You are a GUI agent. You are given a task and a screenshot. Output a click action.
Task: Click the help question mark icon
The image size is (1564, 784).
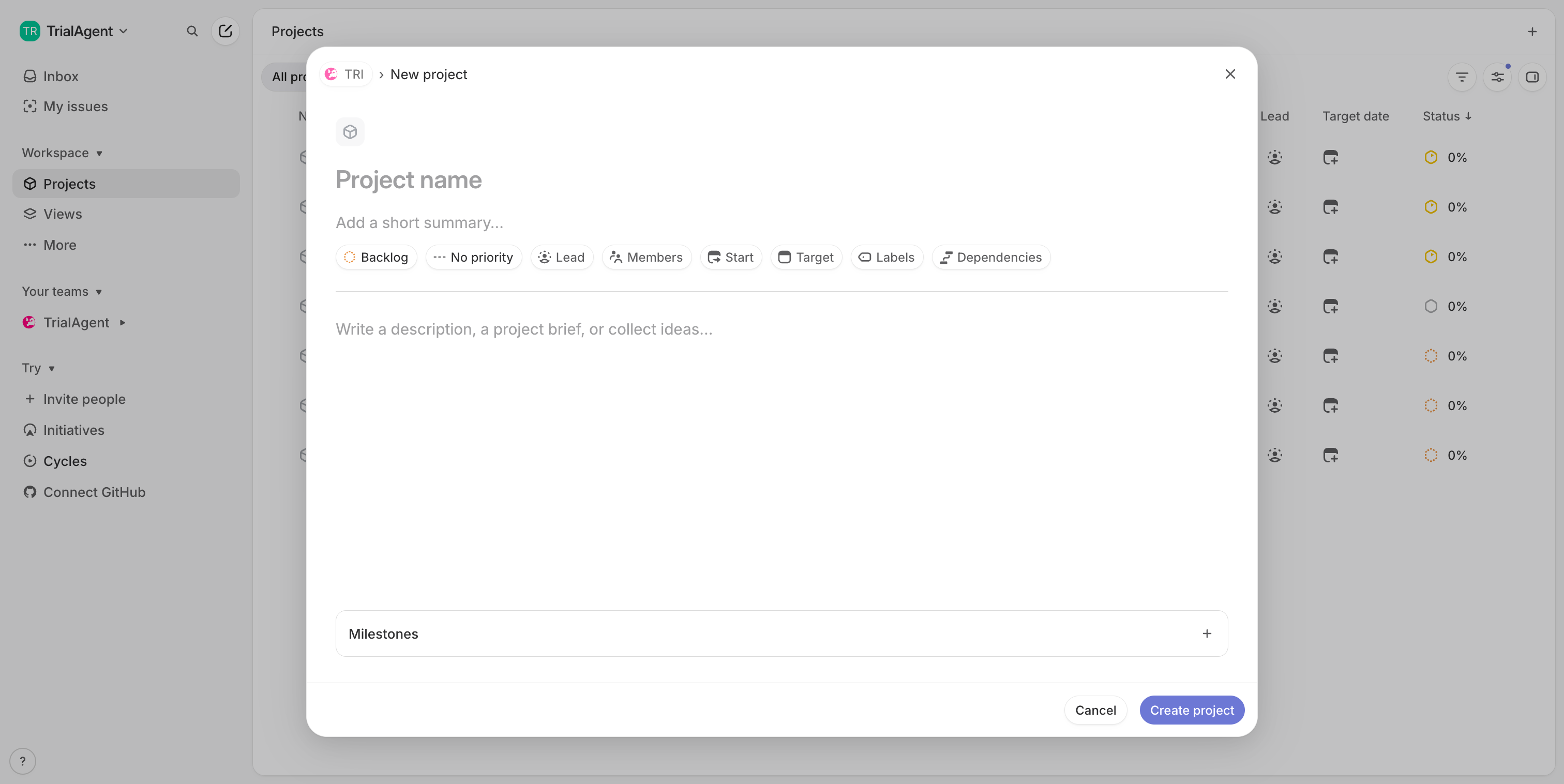(23, 760)
